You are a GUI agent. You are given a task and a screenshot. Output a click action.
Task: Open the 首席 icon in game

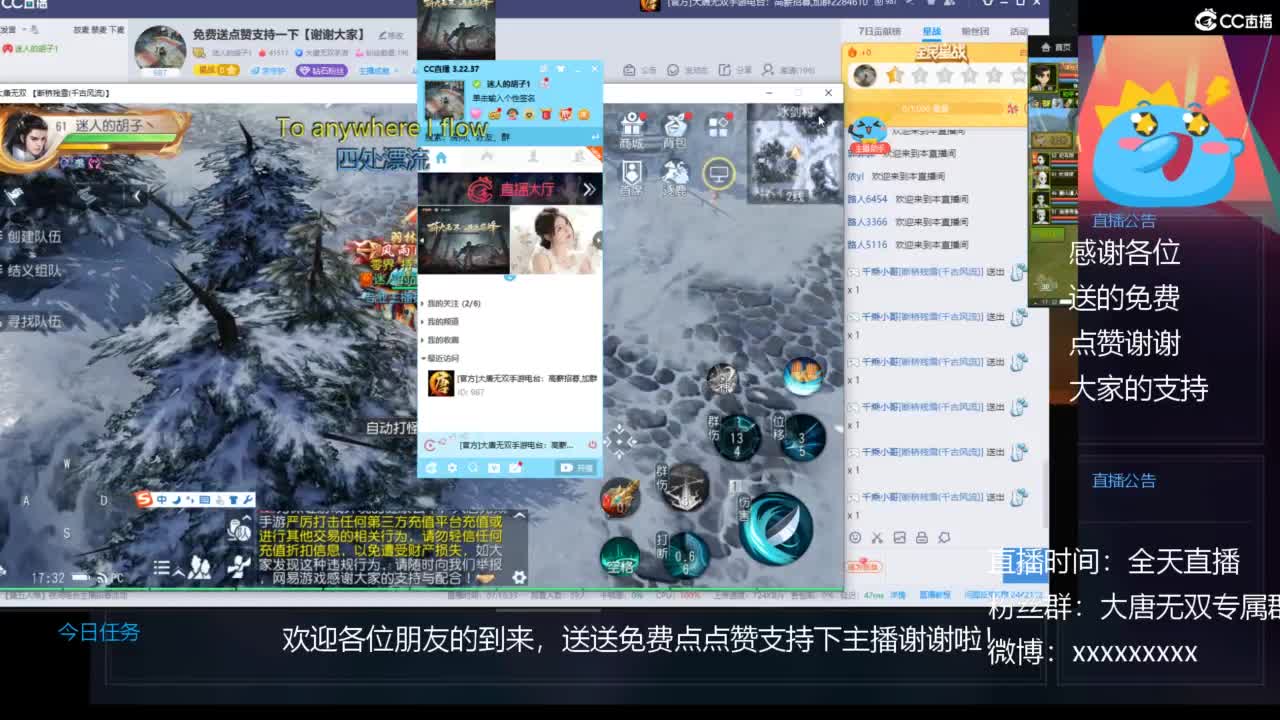(631, 177)
